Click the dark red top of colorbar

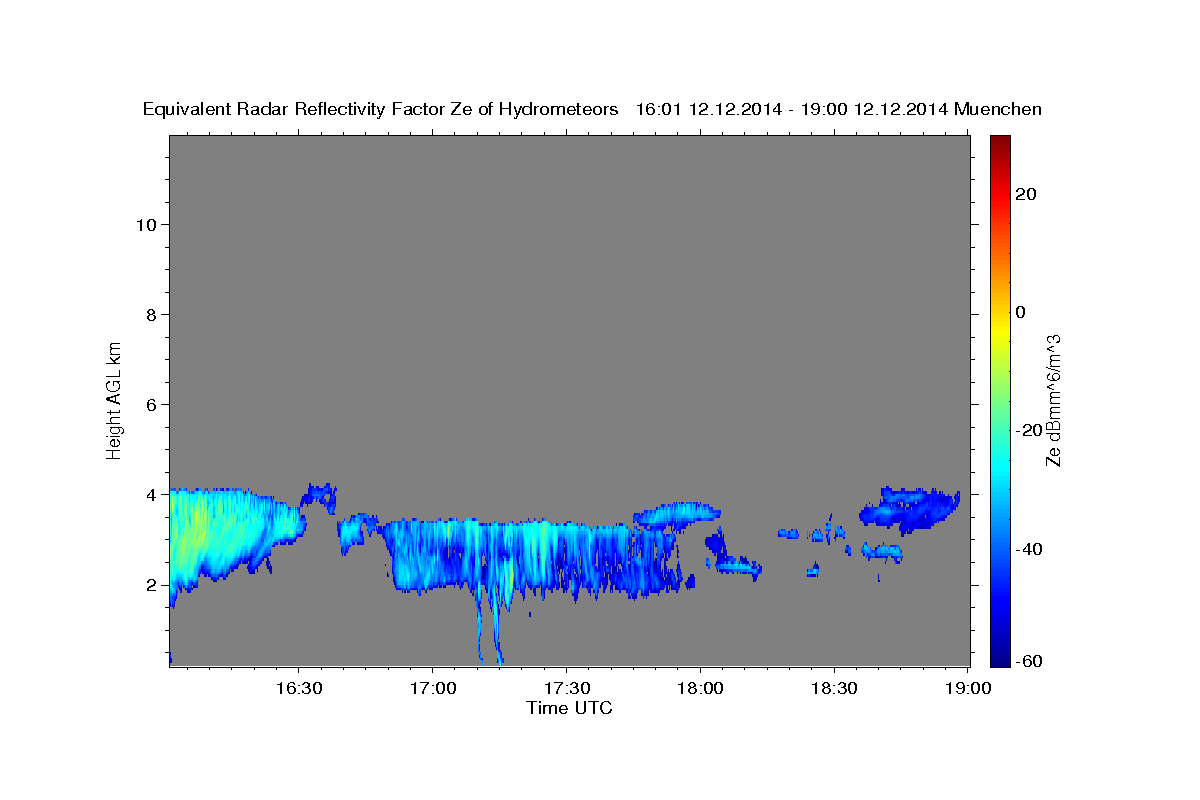[999, 142]
